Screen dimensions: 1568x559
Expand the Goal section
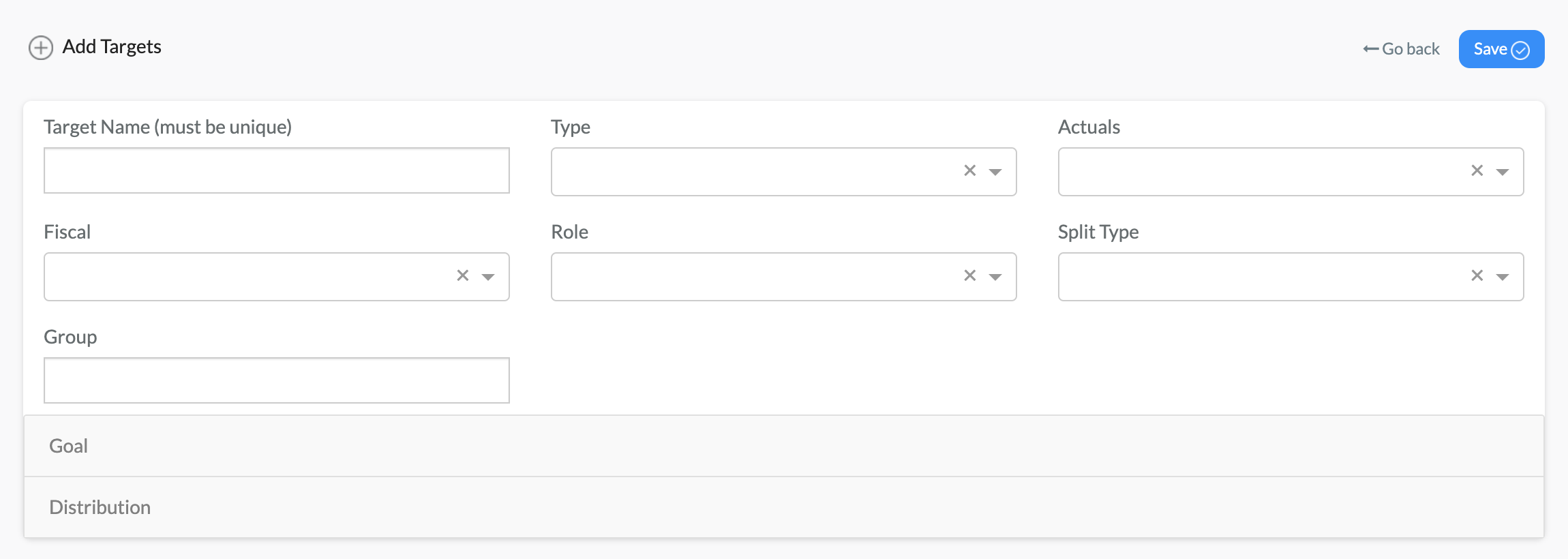click(784, 446)
